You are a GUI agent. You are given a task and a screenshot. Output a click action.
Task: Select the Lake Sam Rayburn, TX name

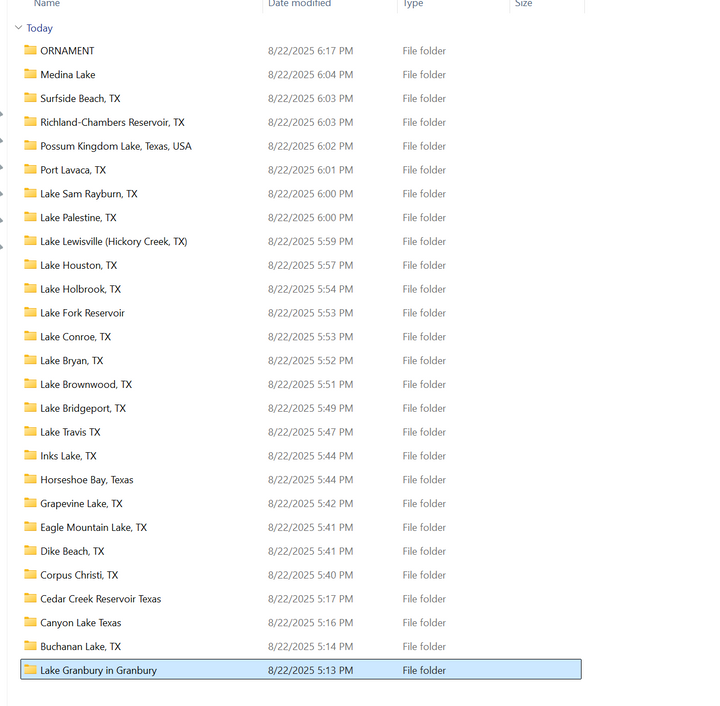[89, 194]
